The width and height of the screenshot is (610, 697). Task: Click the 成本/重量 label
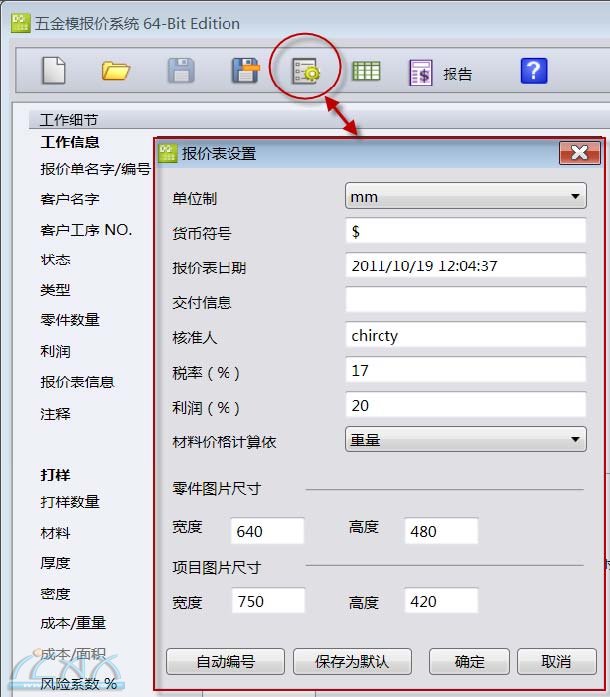point(73,623)
